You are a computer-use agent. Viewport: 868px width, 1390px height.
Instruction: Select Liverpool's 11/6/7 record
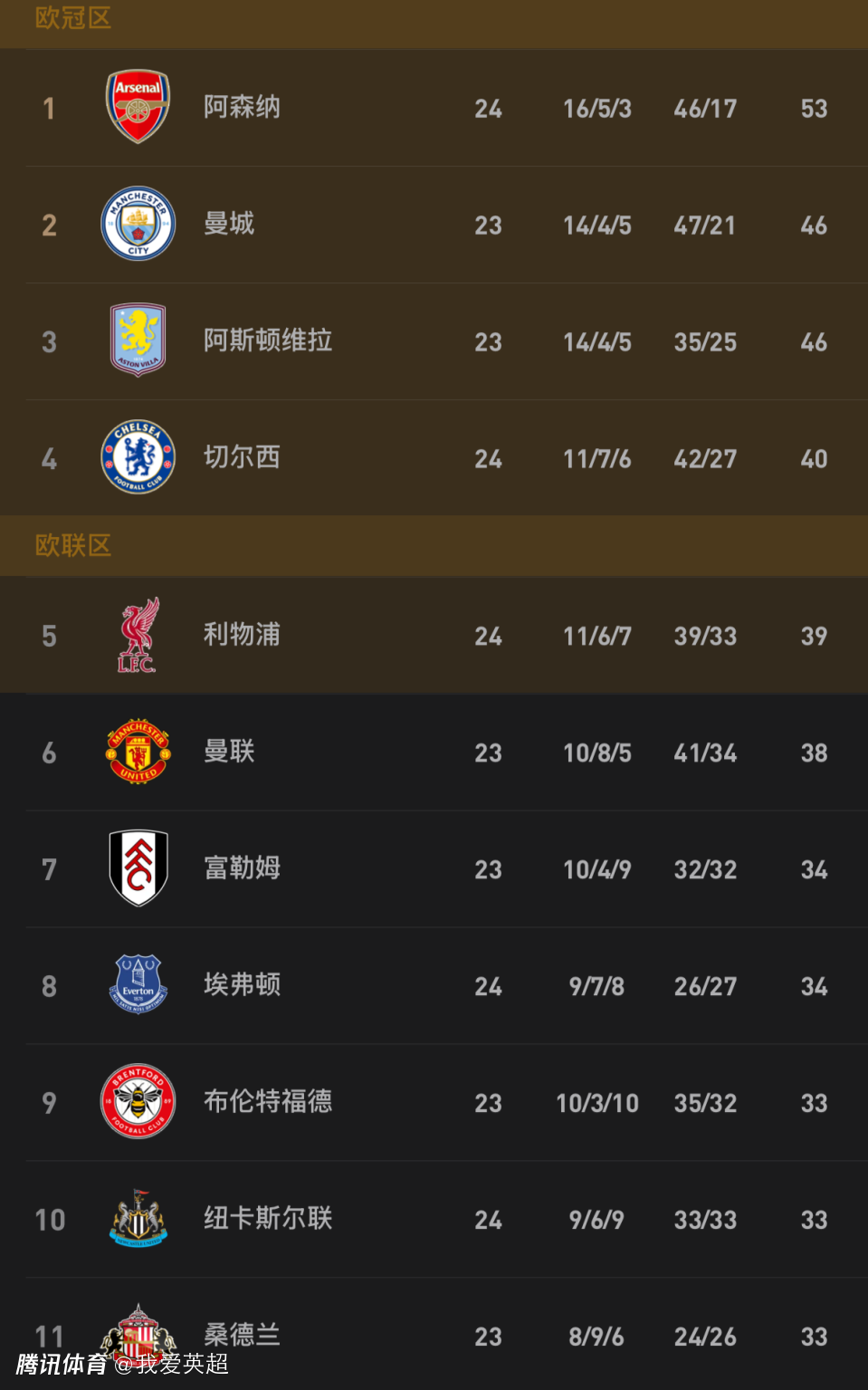point(596,637)
